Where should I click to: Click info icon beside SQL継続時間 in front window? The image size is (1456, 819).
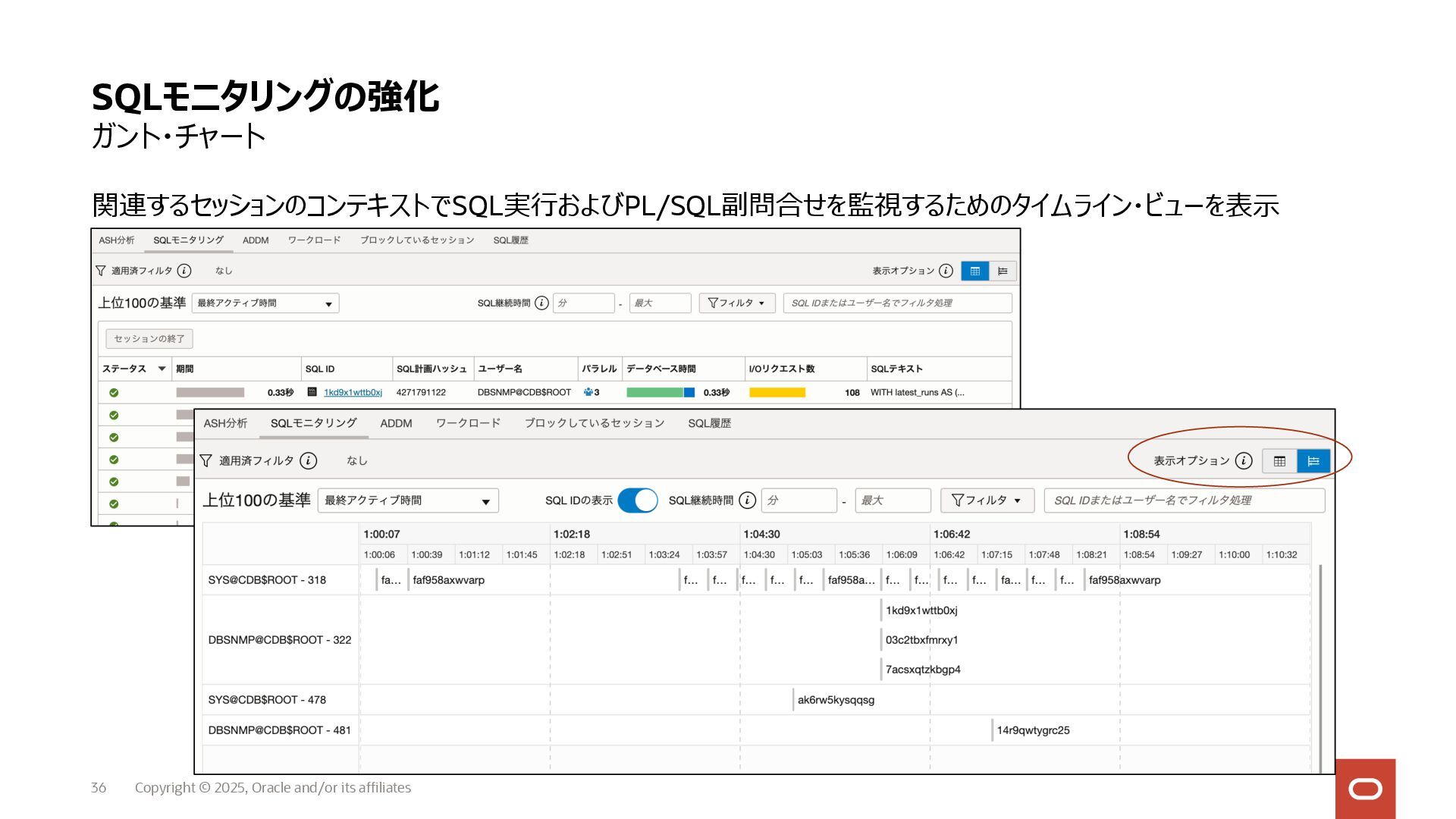click(747, 500)
